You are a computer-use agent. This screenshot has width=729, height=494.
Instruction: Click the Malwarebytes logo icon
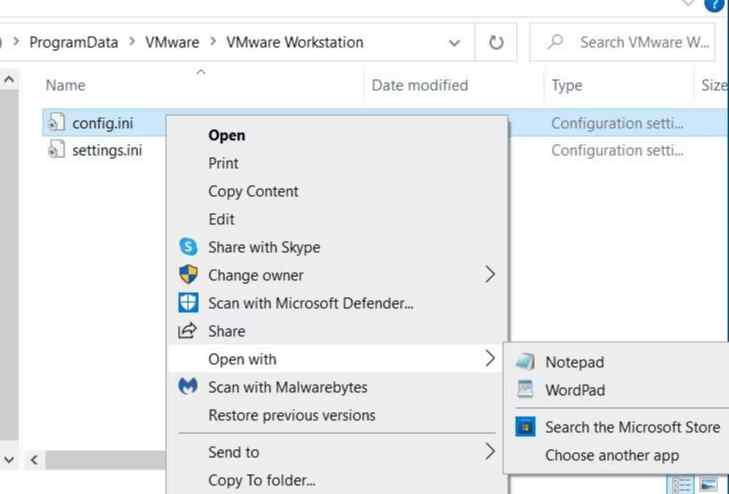coord(188,386)
